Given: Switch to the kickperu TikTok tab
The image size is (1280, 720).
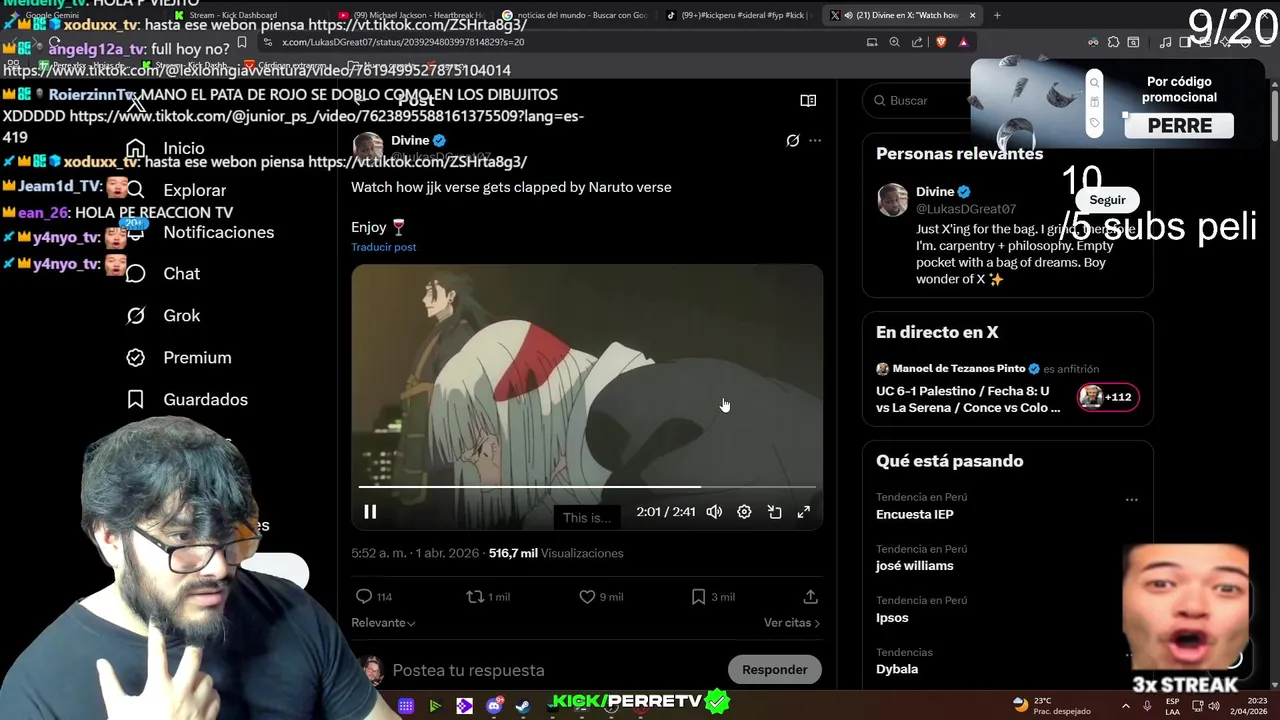Looking at the screenshot, I should click(738, 15).
